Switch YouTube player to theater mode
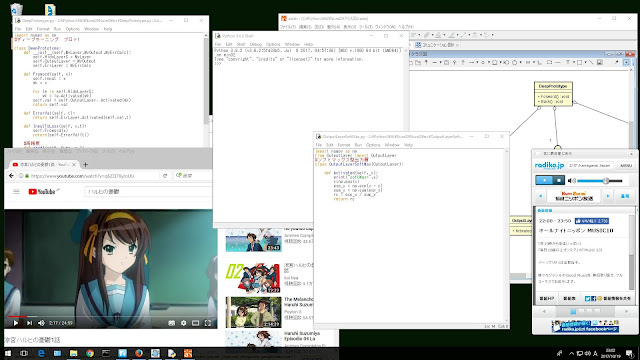The width and height of the screenshot is (640, 360). tap(196, 323)
